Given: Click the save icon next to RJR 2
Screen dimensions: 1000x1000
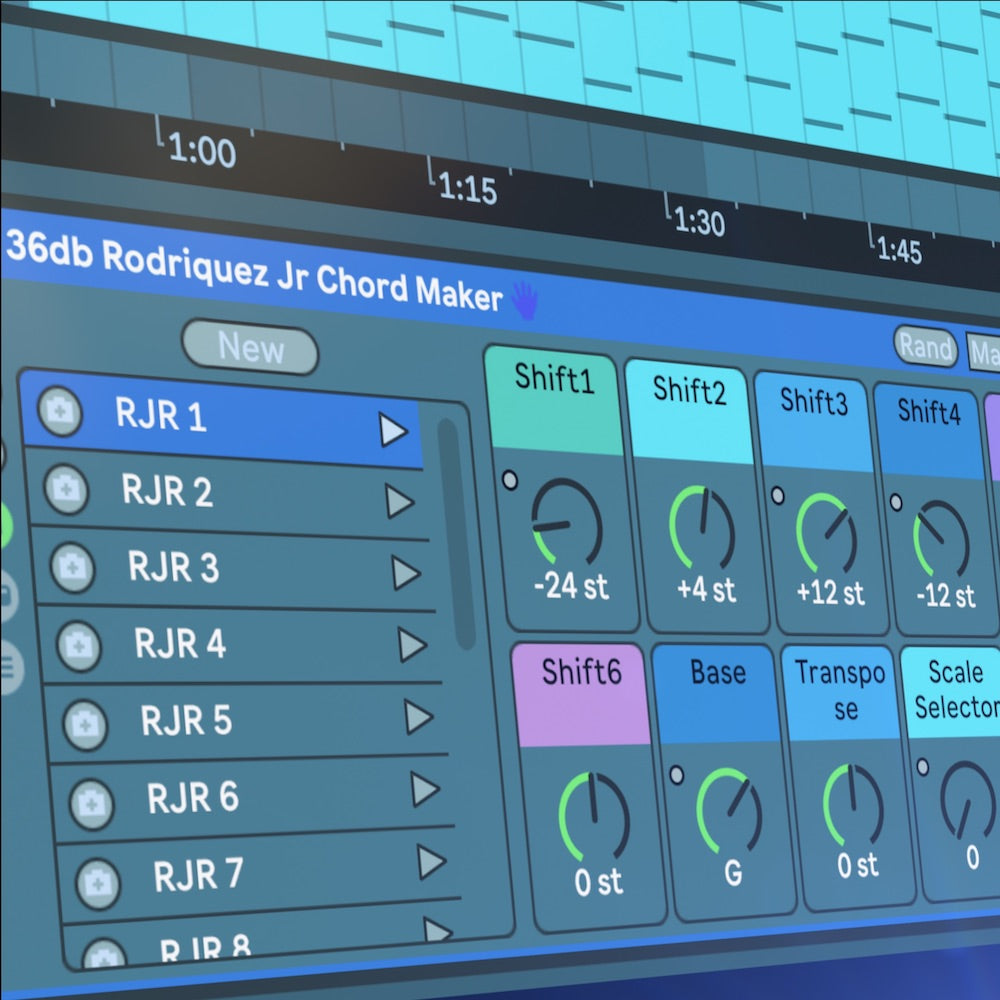Looking at the screenshot, I should point(67,489).
